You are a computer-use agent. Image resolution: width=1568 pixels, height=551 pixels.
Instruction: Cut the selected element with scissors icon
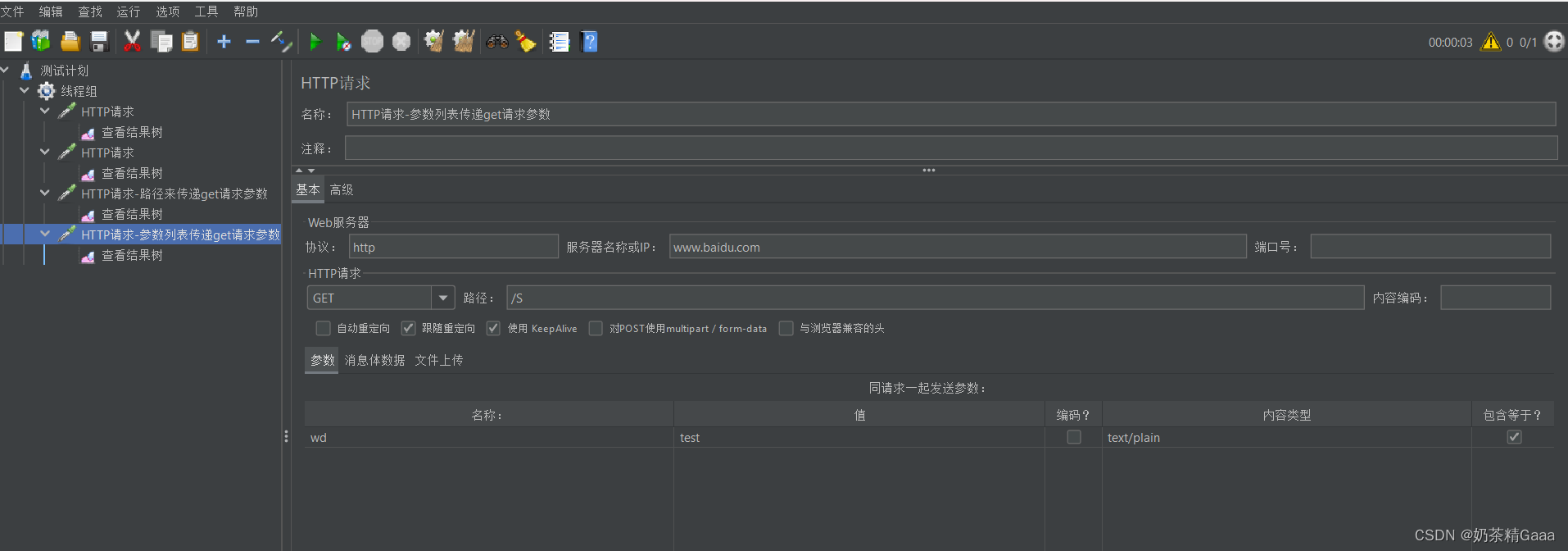(x=132, y=41)
